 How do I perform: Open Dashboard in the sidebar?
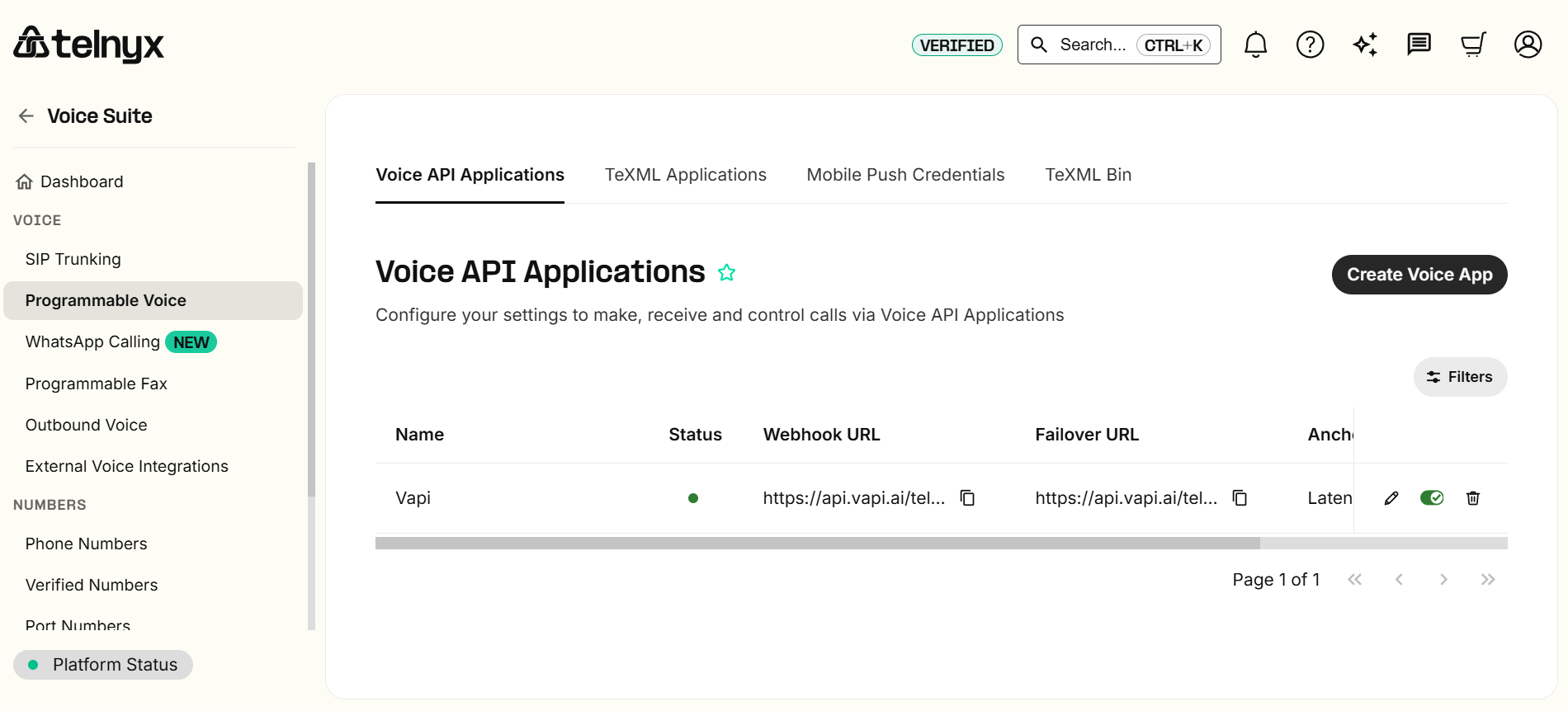click(69, 181)
